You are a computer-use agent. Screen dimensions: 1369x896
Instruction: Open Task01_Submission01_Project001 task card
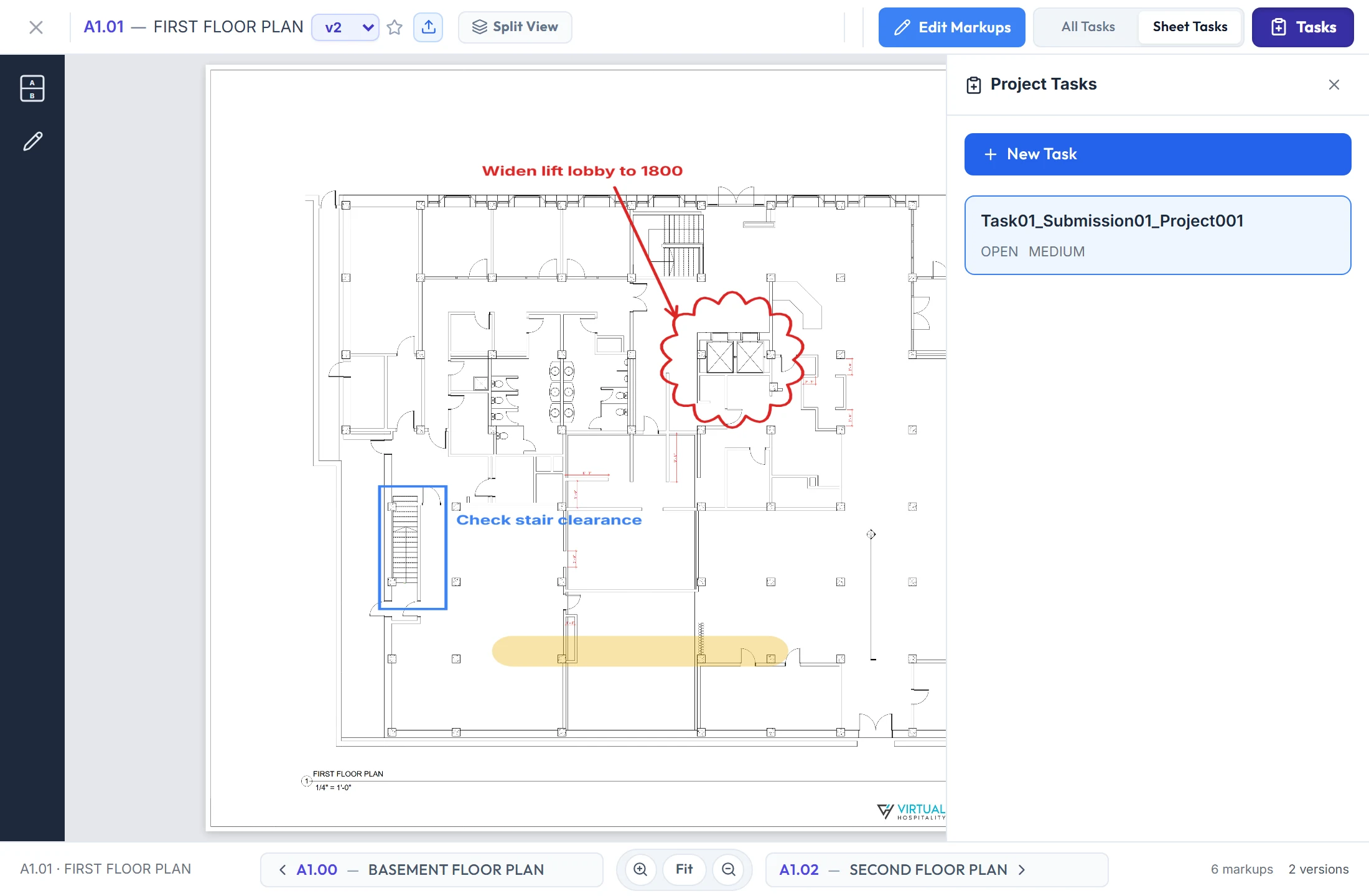pyautogui.click(x=1157, y=235)
